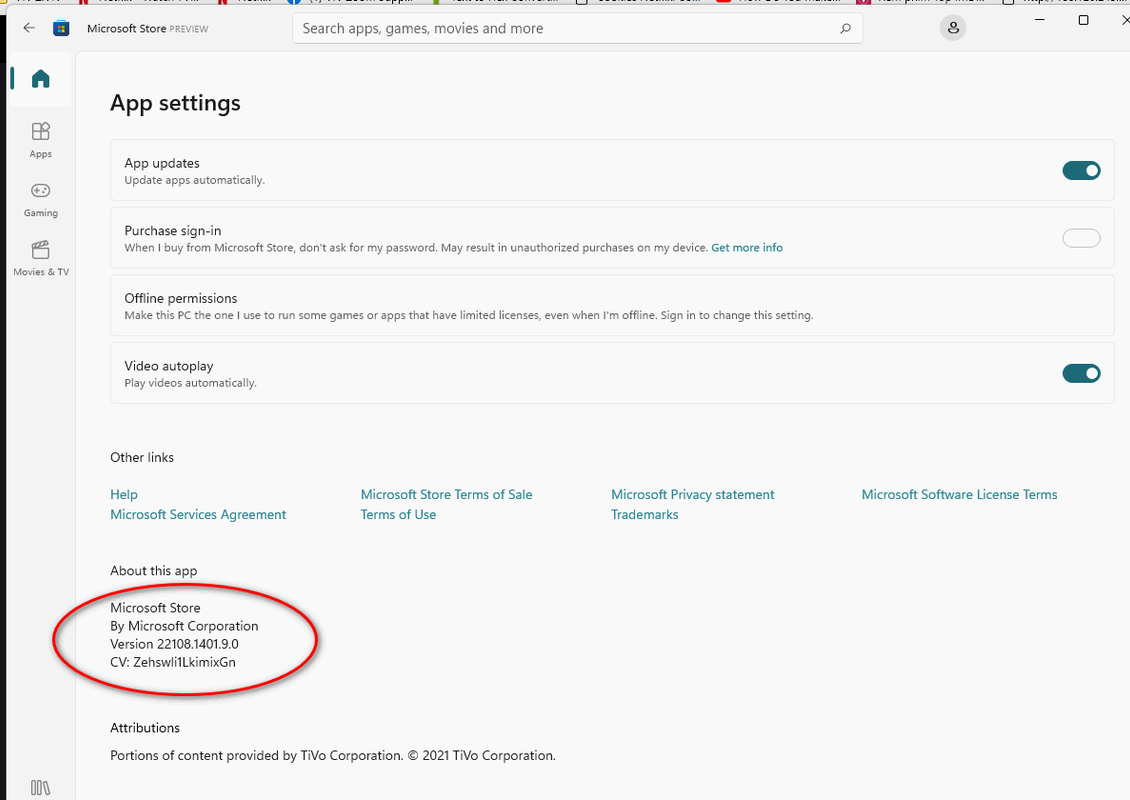Click the search magnifier icon
Viewport: 1130px width, 800px height.
(845, 28)
